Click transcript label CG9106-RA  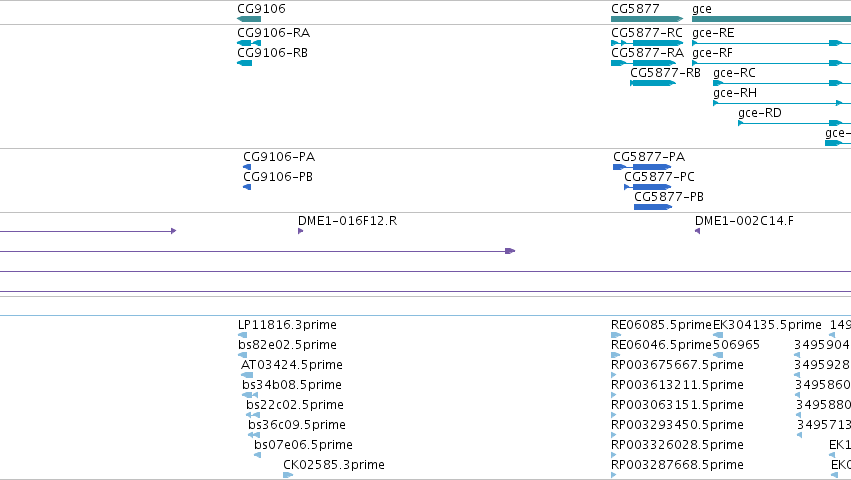point(274,33)
